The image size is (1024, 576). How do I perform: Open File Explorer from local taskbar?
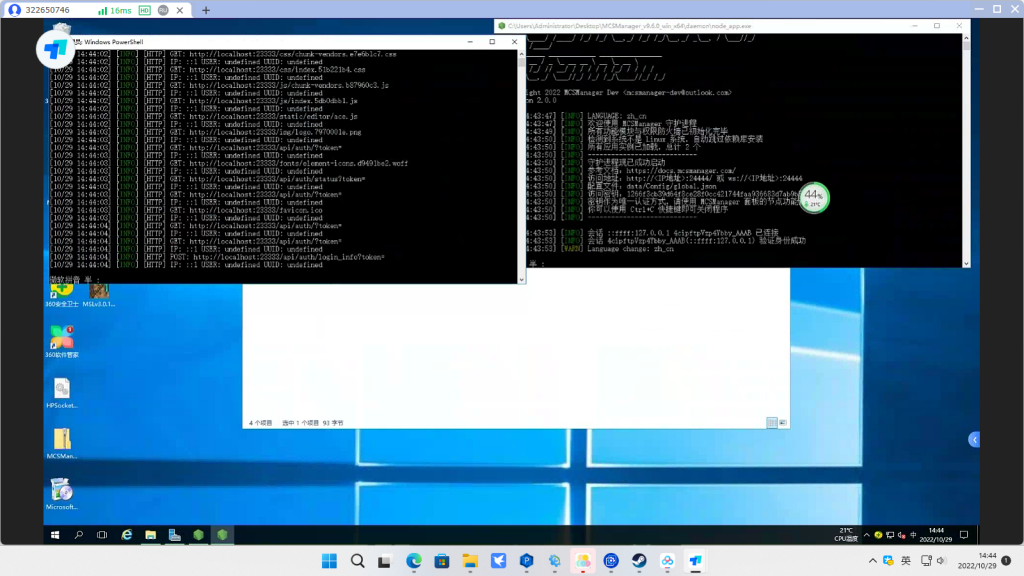tap(470, 561)
